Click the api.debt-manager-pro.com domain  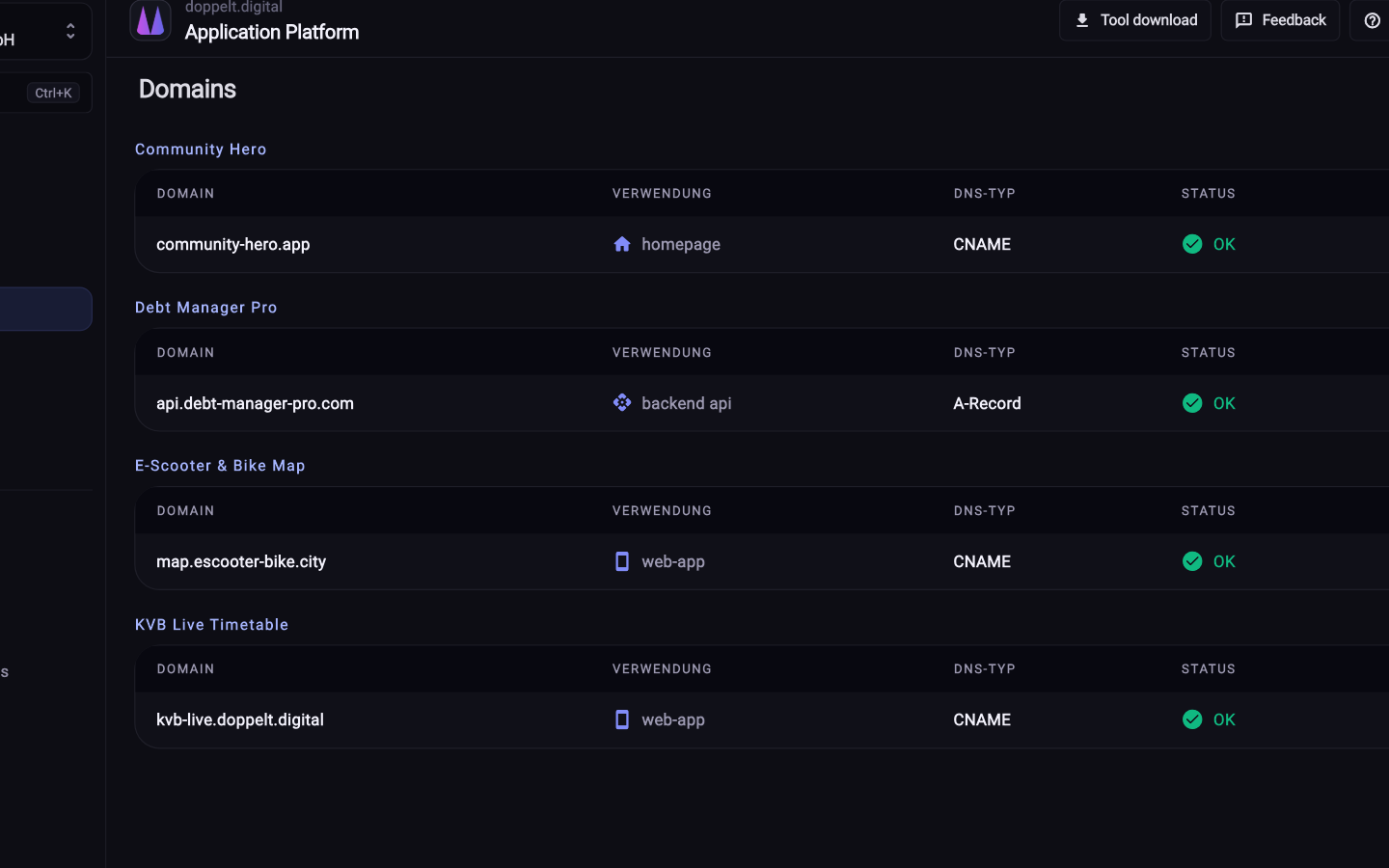pyautogui.click(x=255, y=403)
